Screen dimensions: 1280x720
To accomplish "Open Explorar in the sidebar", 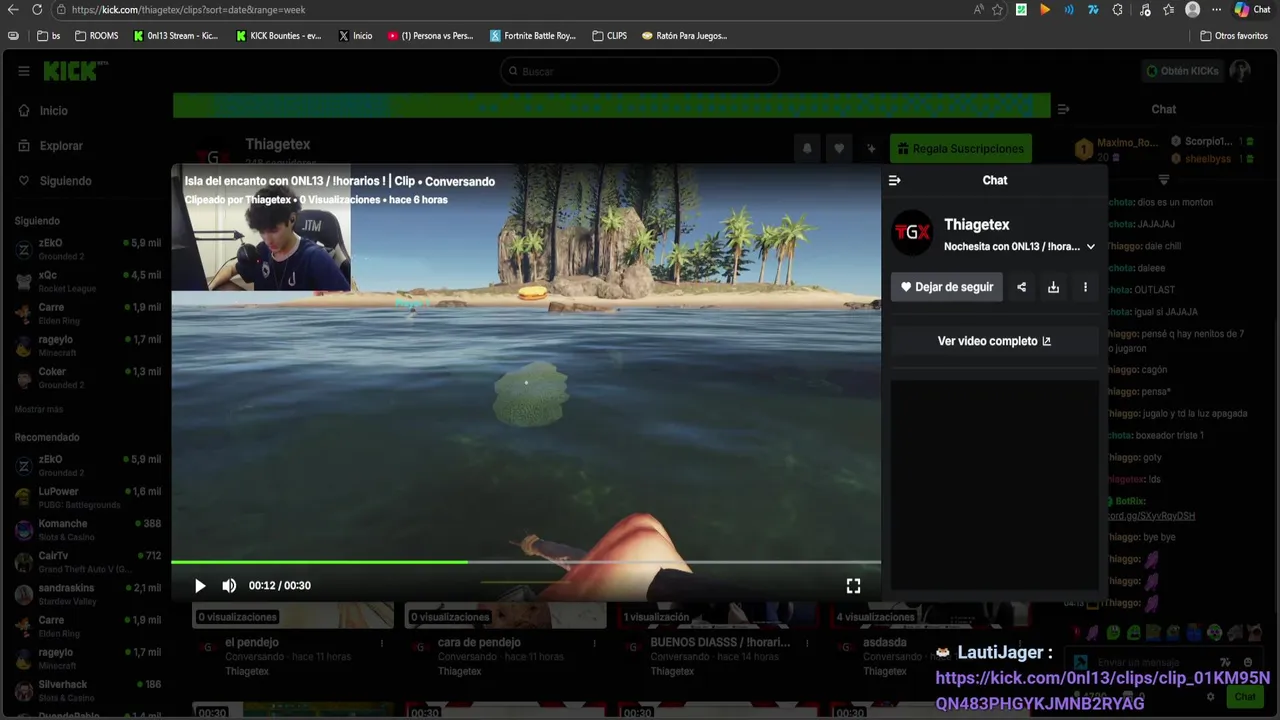I will (51, 146).
